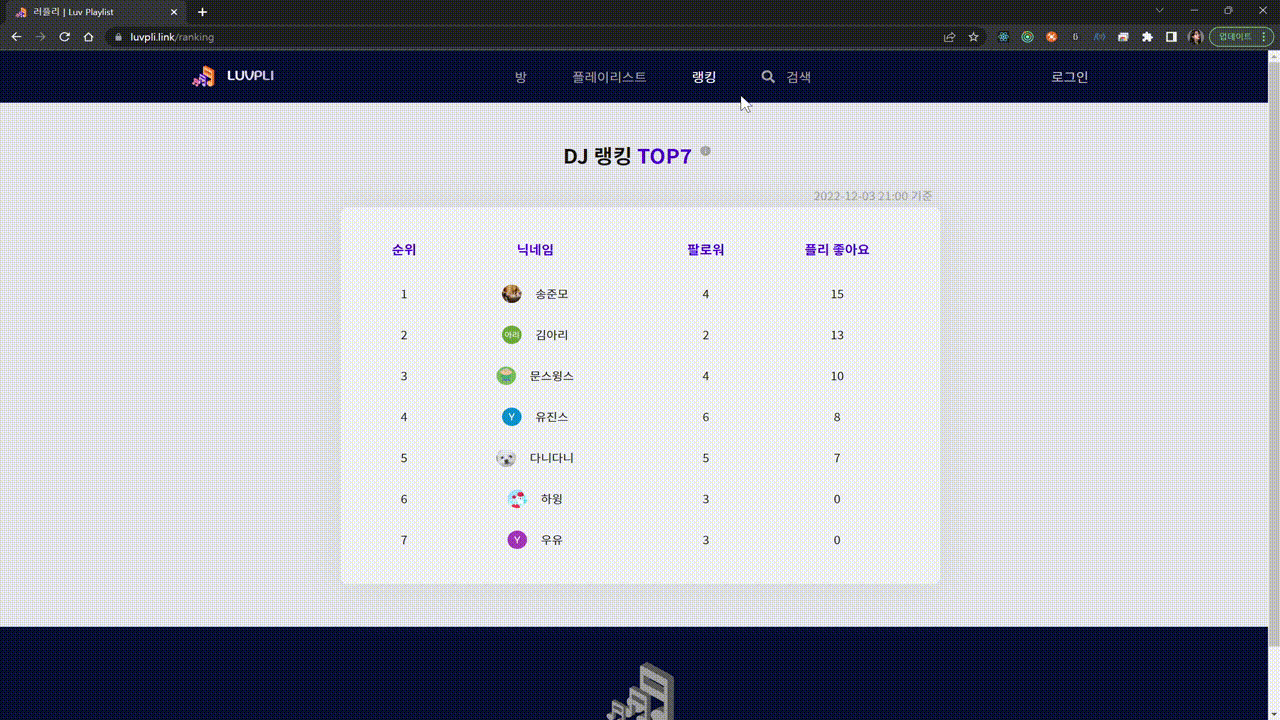Viewport: 1280px width, 720px height.
Task: Open the 플레이리스트 menu item
Action: point(609,77)
